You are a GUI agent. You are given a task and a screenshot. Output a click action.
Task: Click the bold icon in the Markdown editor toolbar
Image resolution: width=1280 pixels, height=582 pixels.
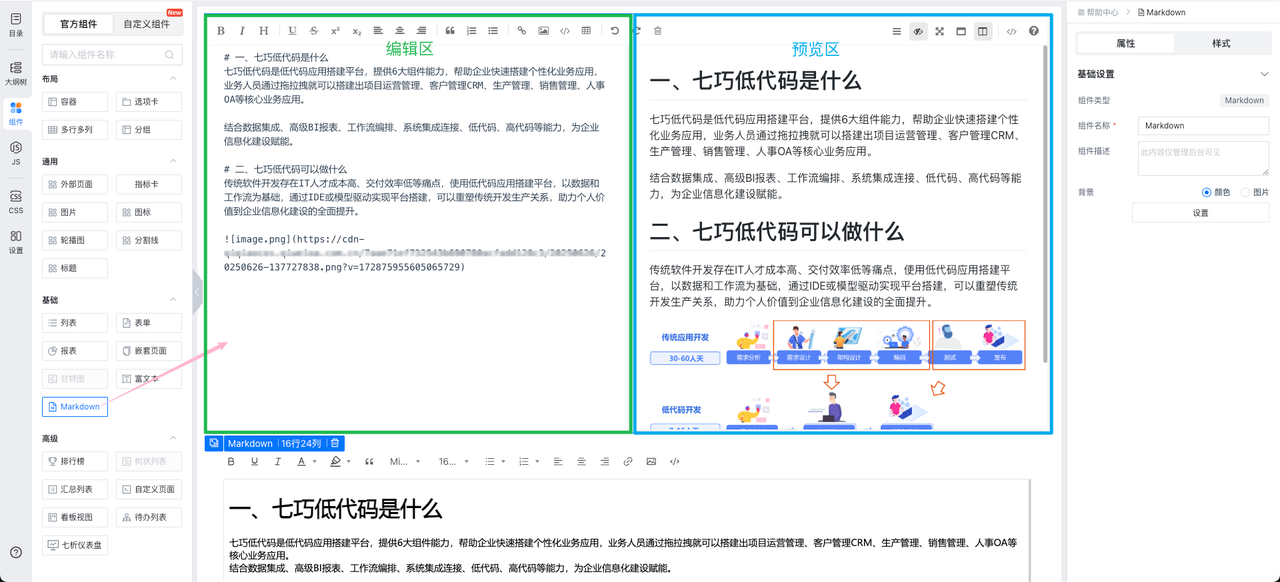[221, 31]
